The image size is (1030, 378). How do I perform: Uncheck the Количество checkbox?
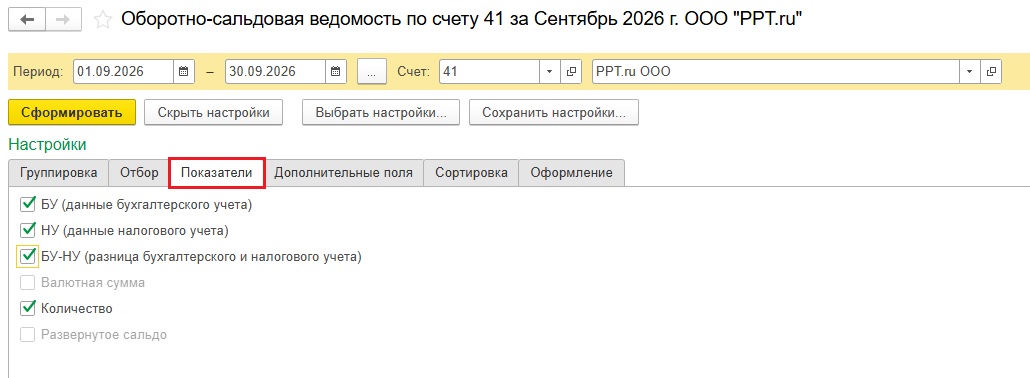(x=28, y=308)
